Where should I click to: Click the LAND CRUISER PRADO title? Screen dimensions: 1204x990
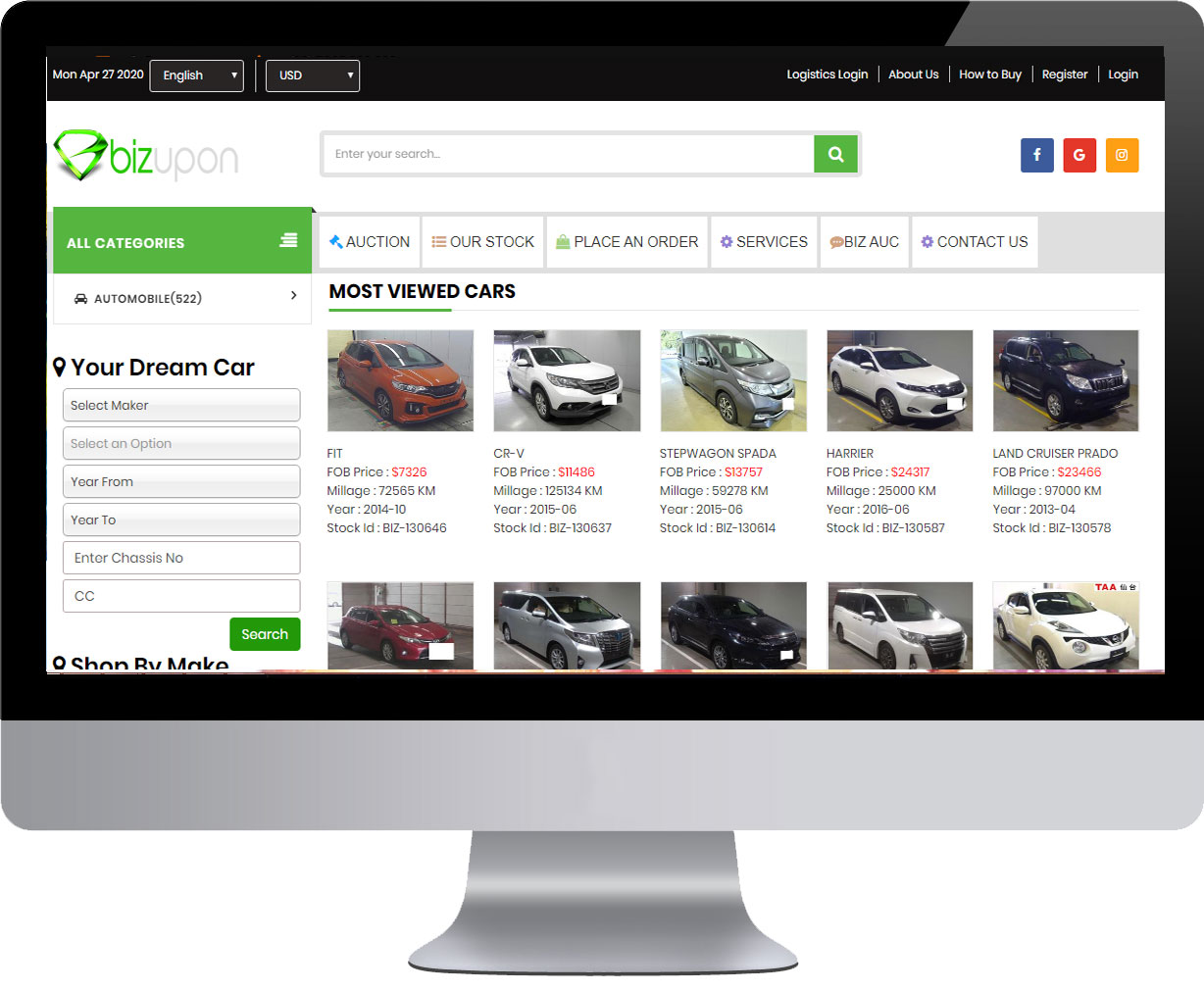coord(1055,454)
